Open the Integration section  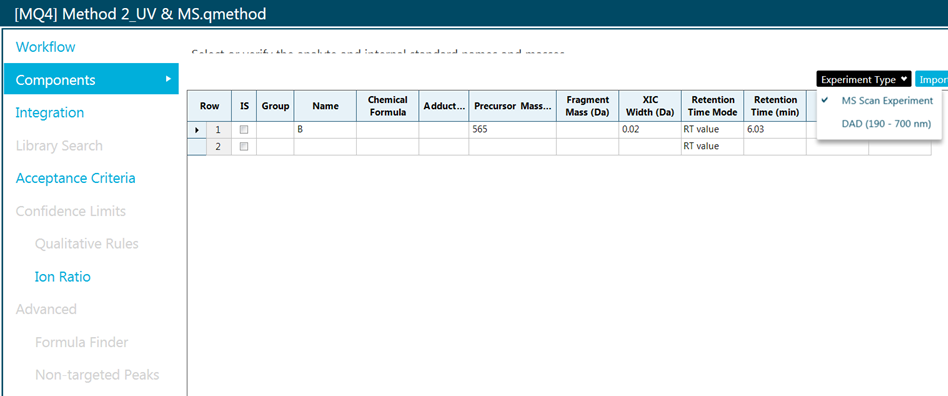click(x=50, y=113)
